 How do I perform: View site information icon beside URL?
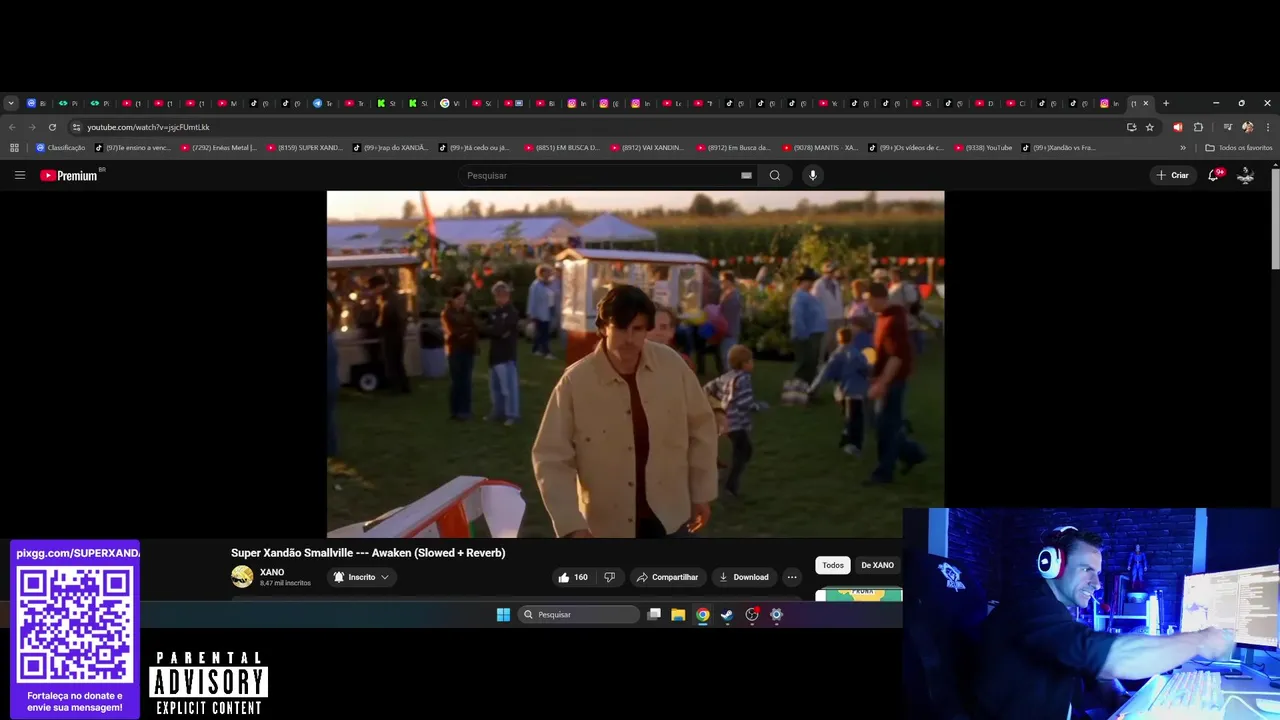click(x=76, y=127)
